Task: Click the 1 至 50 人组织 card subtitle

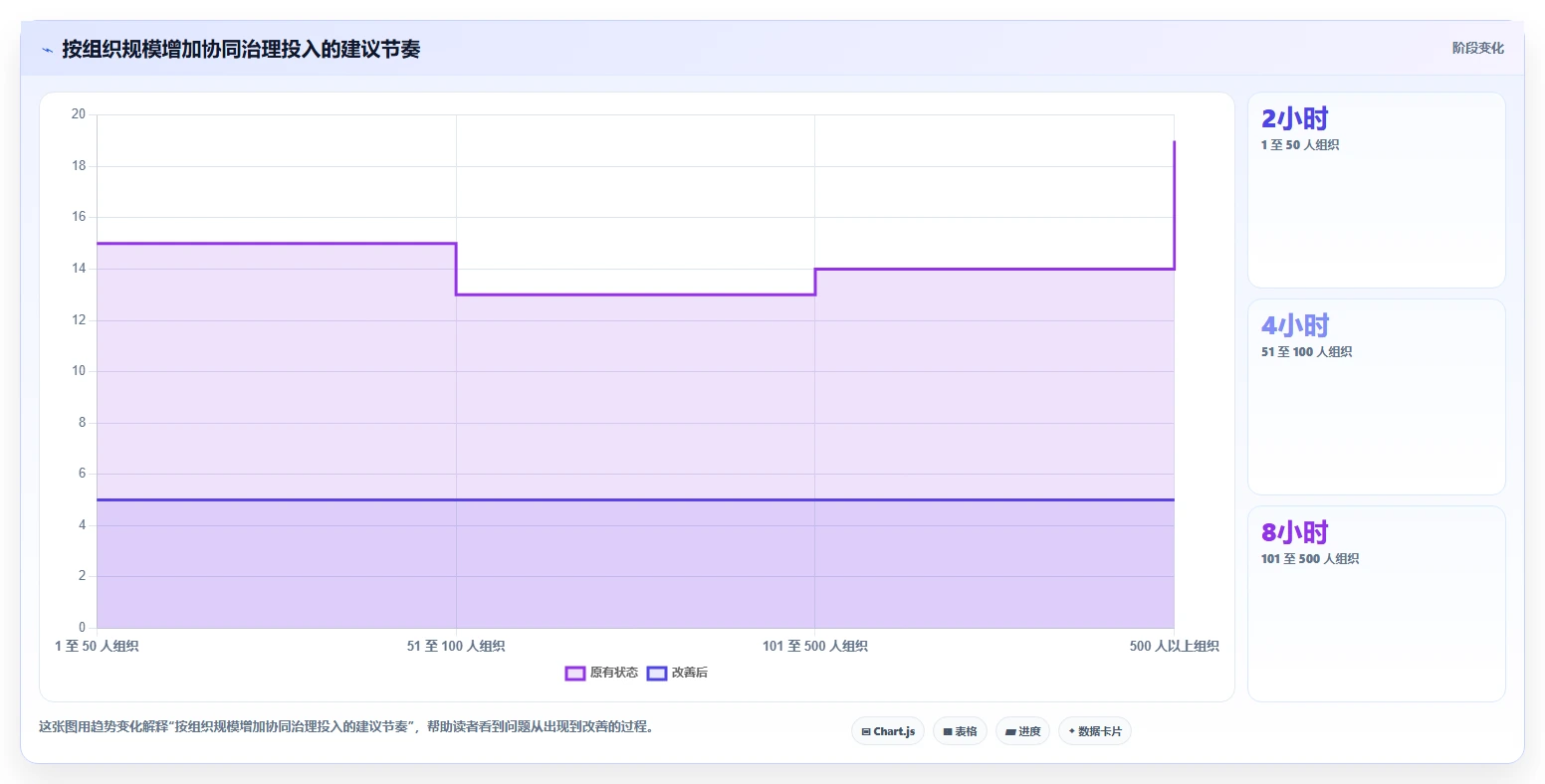Action: click(x=1299, y=145)
